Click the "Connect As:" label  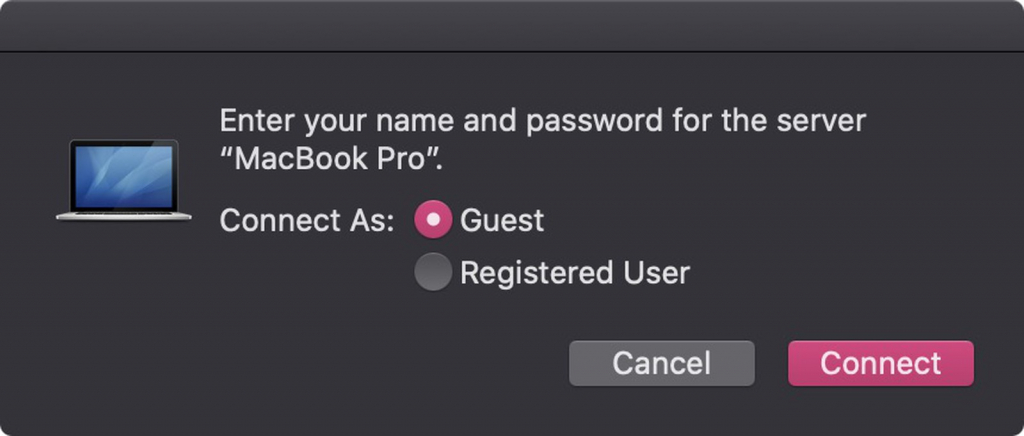pyautogui.click(x=307, y=220)
